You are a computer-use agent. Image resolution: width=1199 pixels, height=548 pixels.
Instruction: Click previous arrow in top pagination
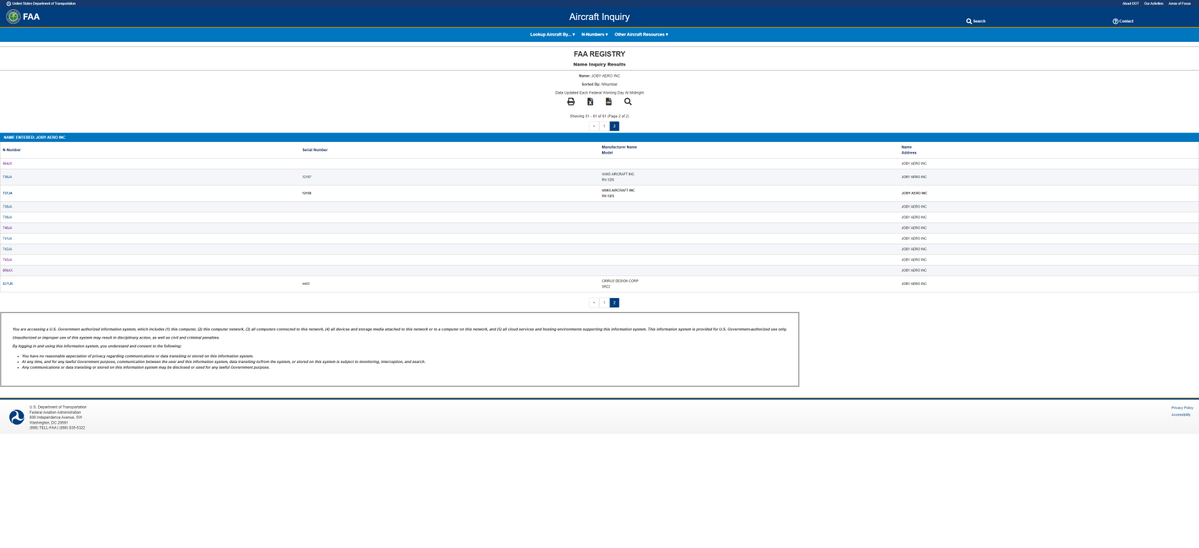click(x=594, y=126)
